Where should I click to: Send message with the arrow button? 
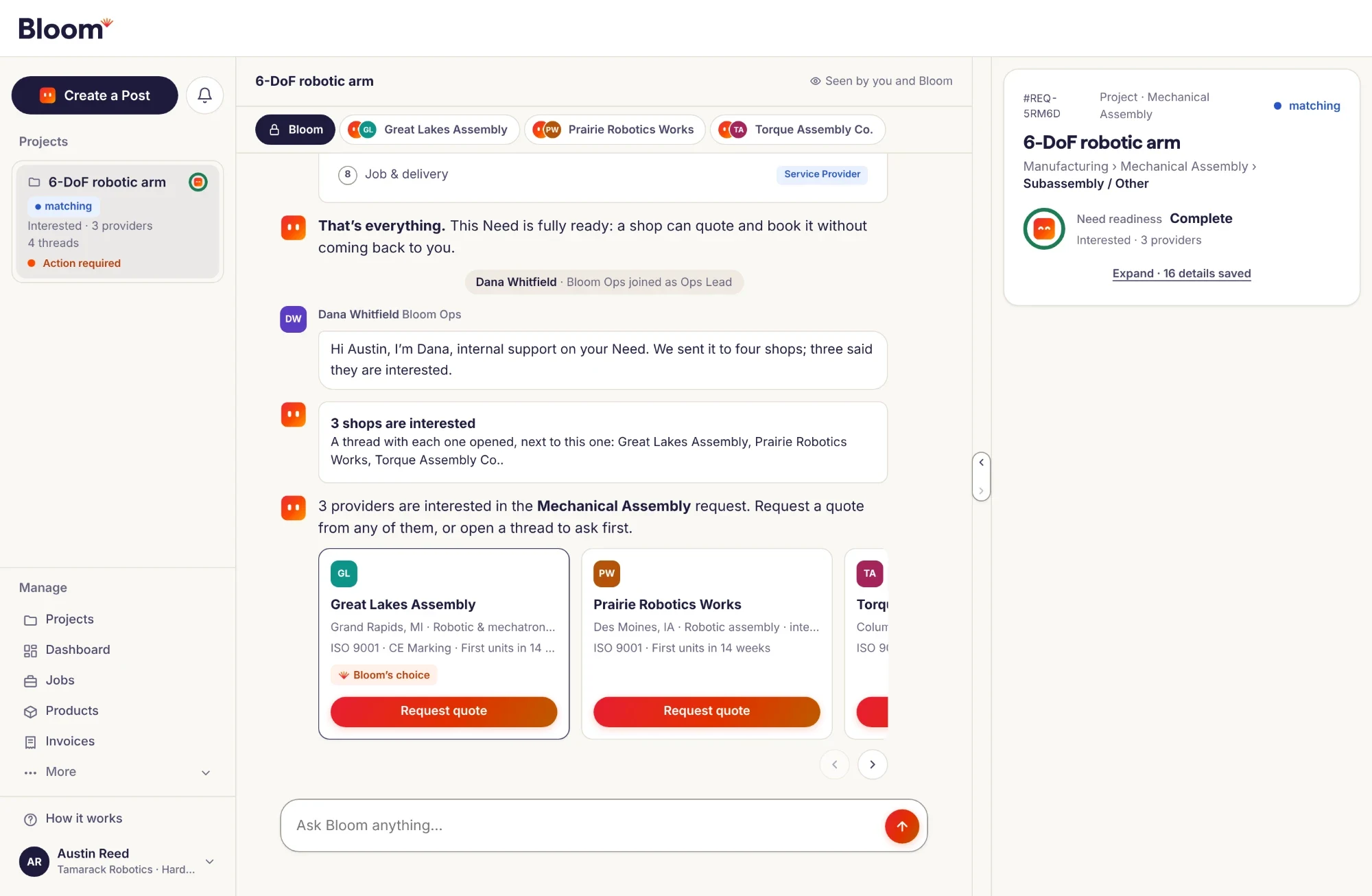click(x=901, y=826)
